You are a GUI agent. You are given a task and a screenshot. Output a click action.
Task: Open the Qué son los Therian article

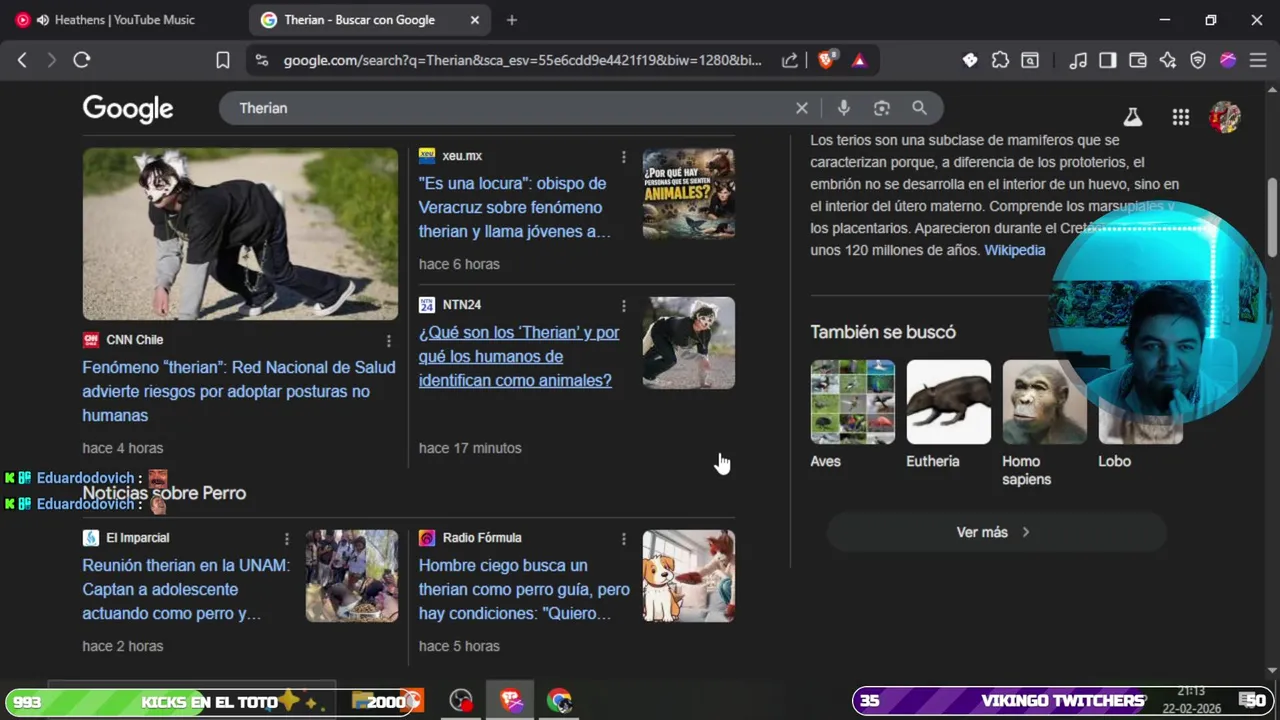point(518,356)
